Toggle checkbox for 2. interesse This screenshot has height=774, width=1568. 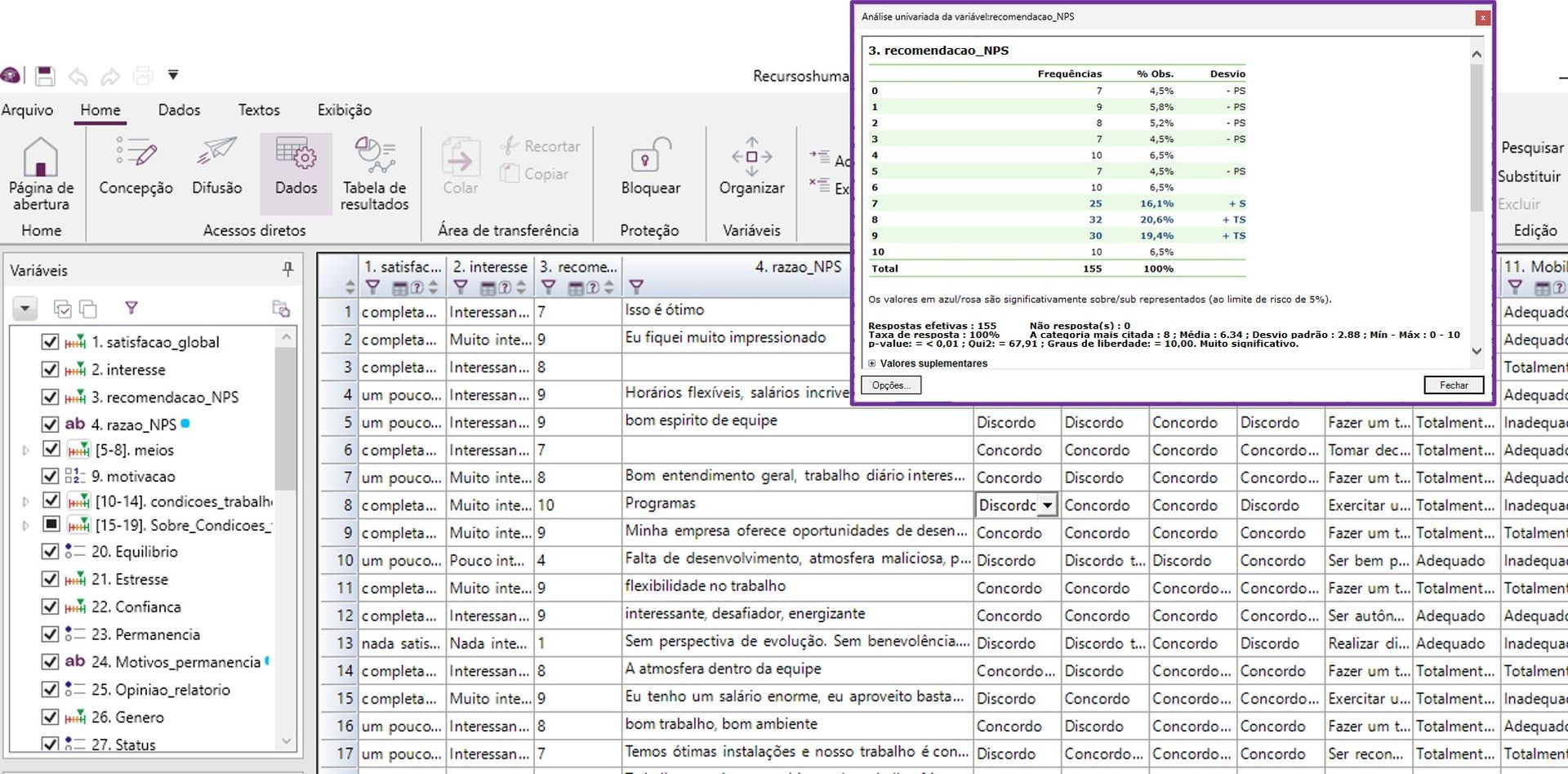(50, 370)
